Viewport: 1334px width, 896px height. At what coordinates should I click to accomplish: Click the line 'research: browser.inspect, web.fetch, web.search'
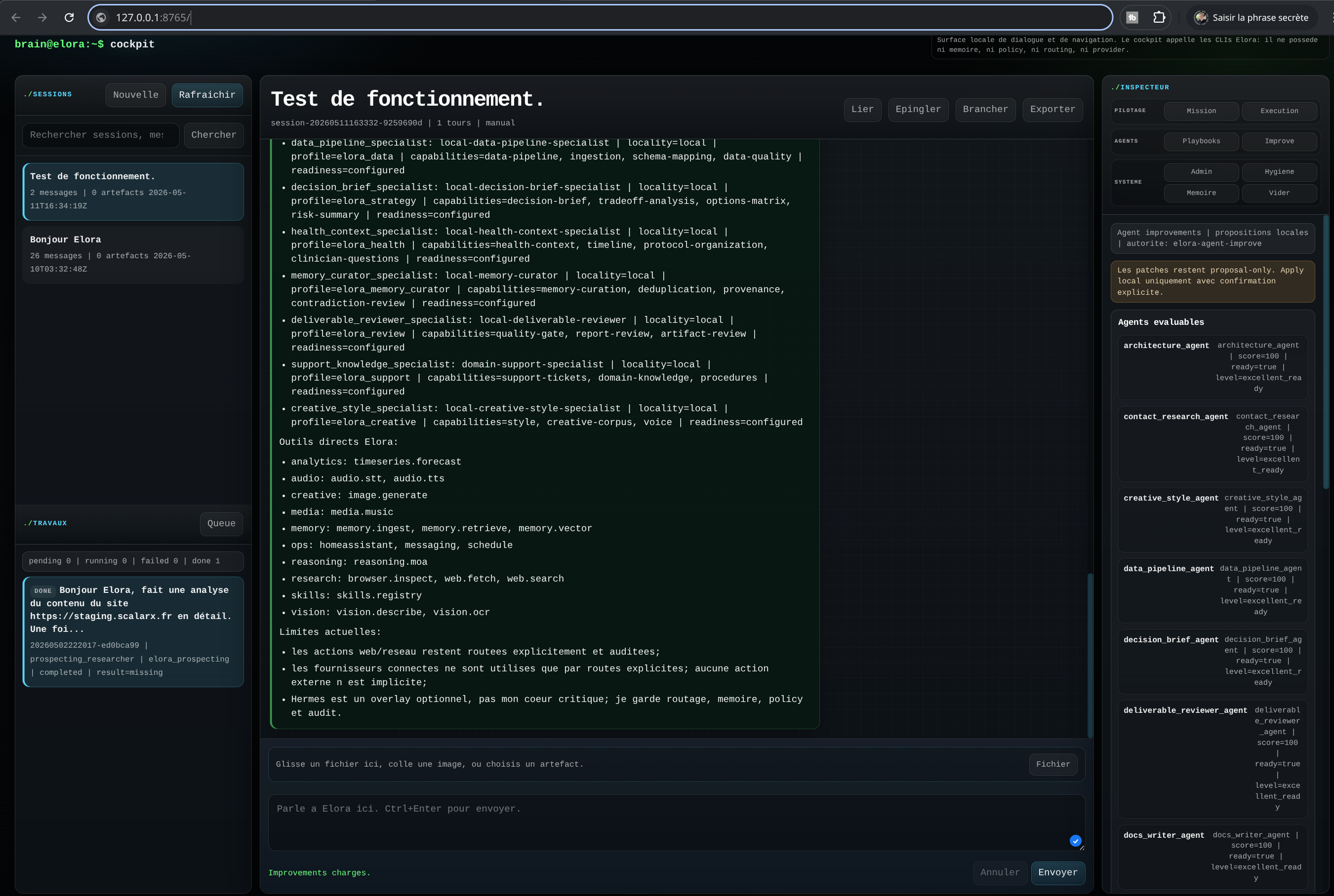(x=427, y=579)
